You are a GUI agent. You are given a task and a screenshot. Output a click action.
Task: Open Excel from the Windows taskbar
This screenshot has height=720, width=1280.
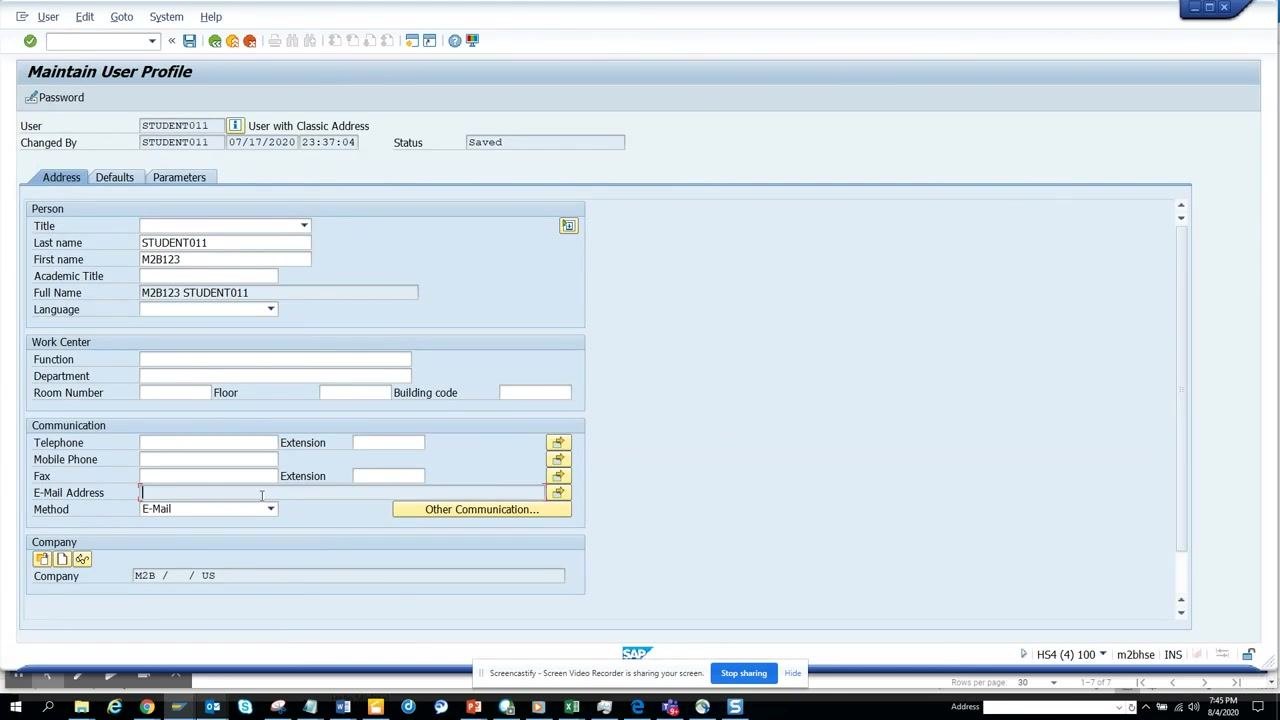click(571, 708)
